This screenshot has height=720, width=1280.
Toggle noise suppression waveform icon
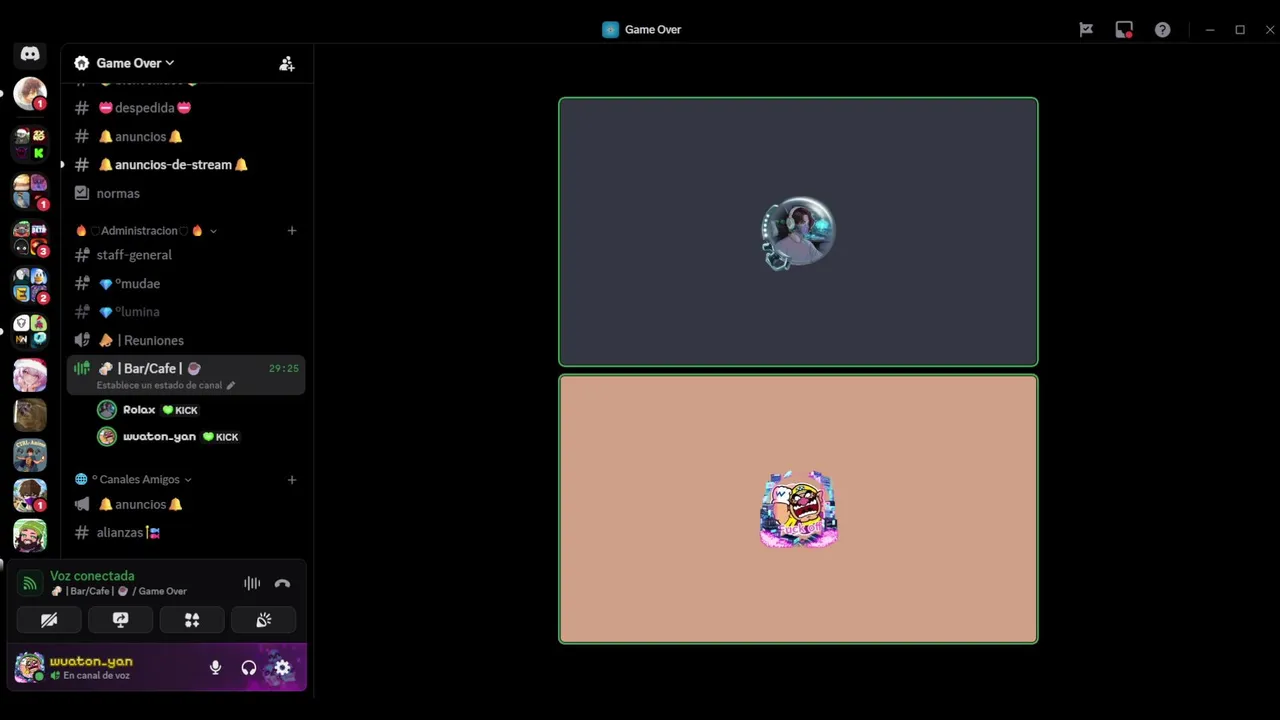[x=252, y=583]
